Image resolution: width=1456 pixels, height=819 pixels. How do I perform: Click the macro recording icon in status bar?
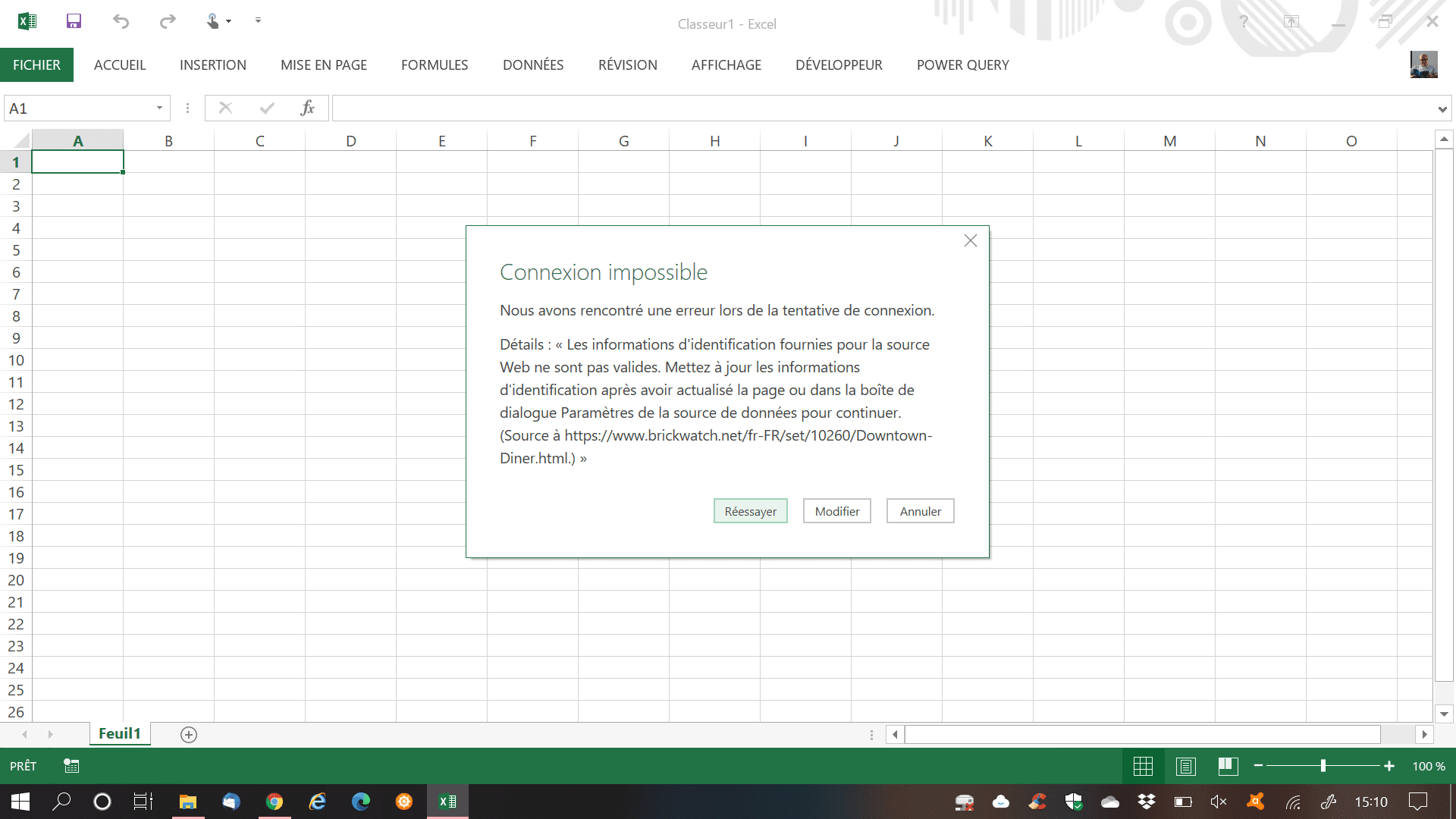pos(71,766)
